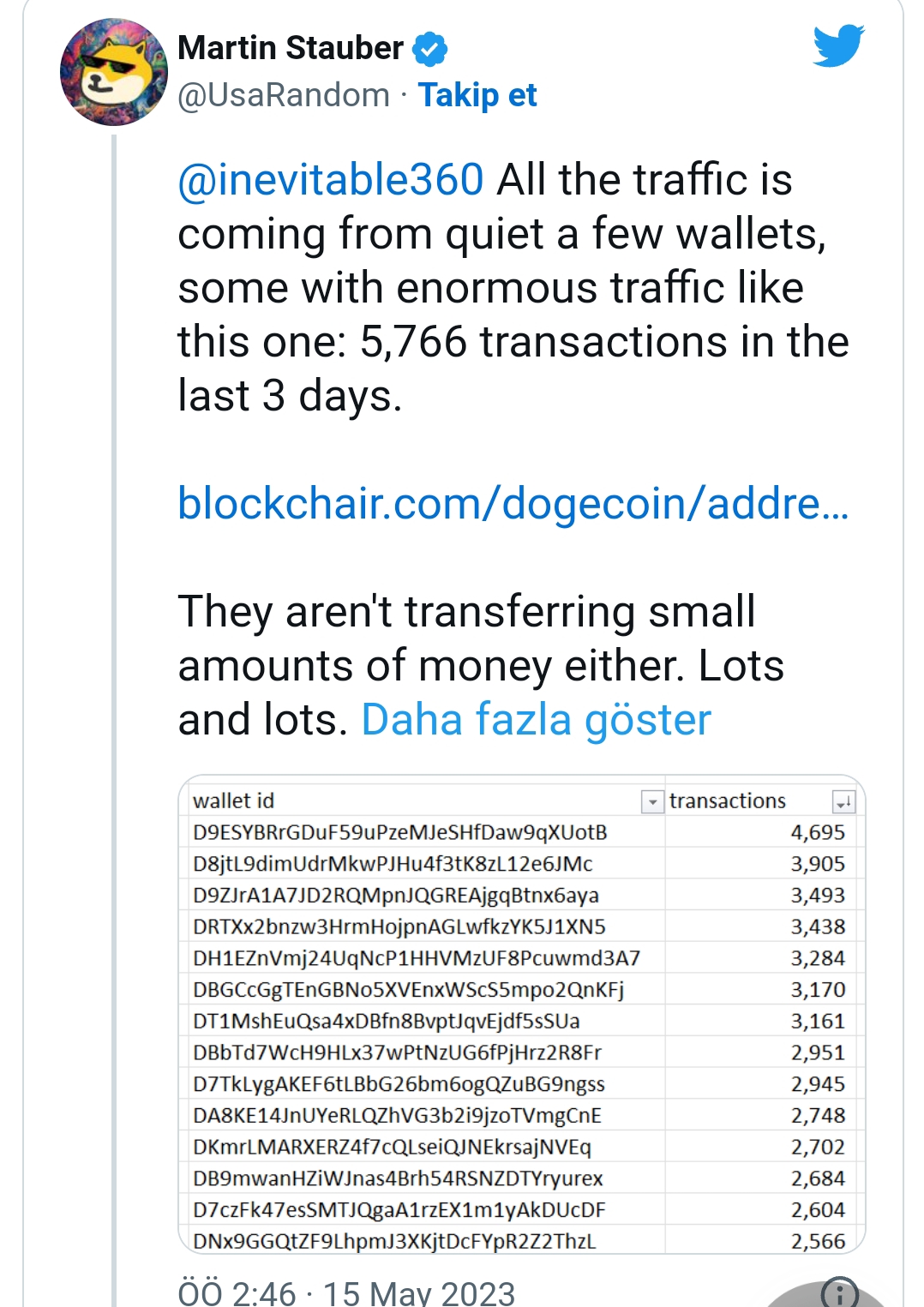Follow the user via Takip et
Viewport: 924px width, 1307px height.
point(477,95)
